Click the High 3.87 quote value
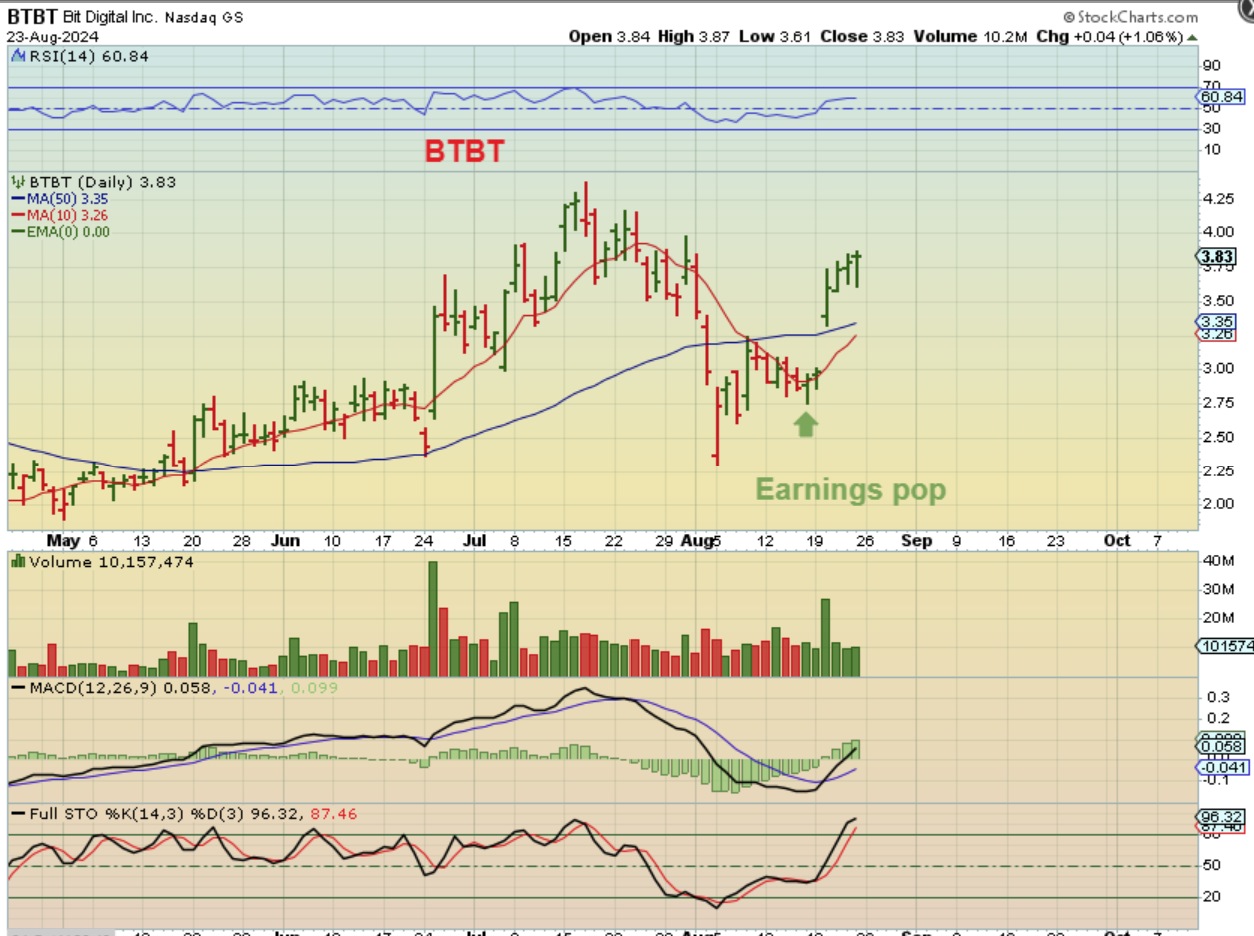 [x=693, y=36]
